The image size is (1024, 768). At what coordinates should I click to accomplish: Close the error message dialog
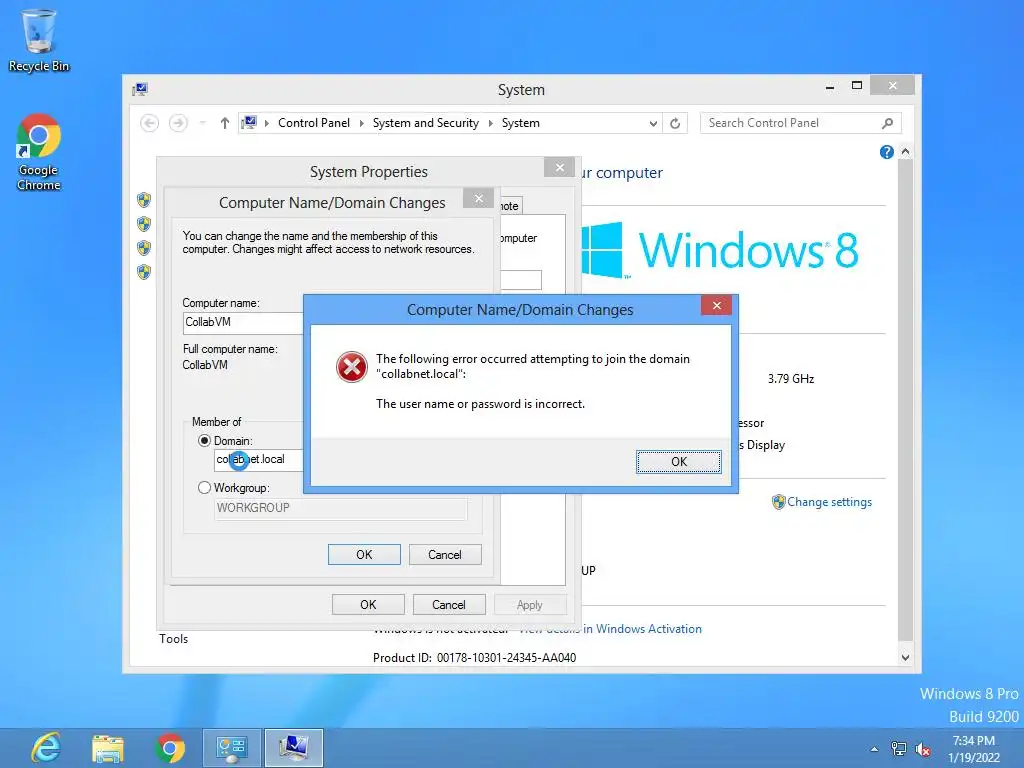click(x=716, y=306)
